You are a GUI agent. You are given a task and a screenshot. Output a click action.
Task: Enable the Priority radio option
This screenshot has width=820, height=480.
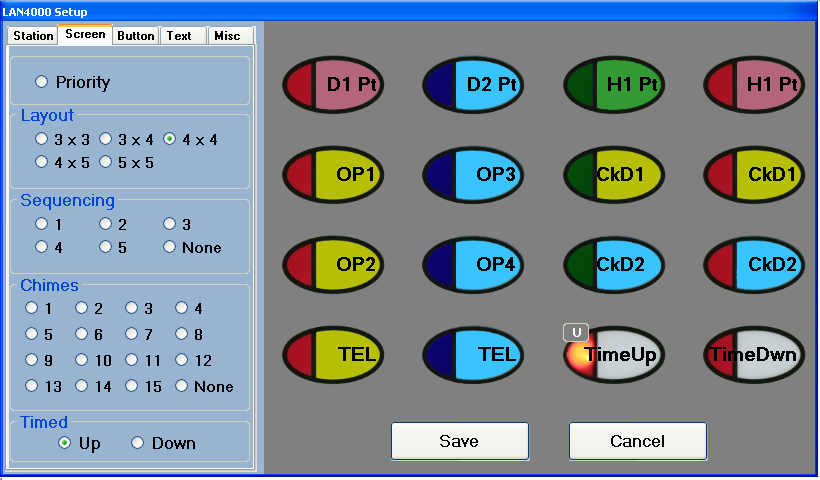pyautogui.click(x=42, y=82)
